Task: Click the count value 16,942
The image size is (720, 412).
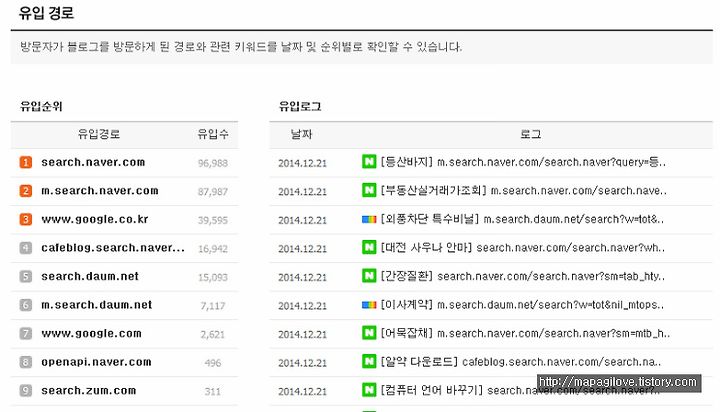Action: tap(213, 249)
